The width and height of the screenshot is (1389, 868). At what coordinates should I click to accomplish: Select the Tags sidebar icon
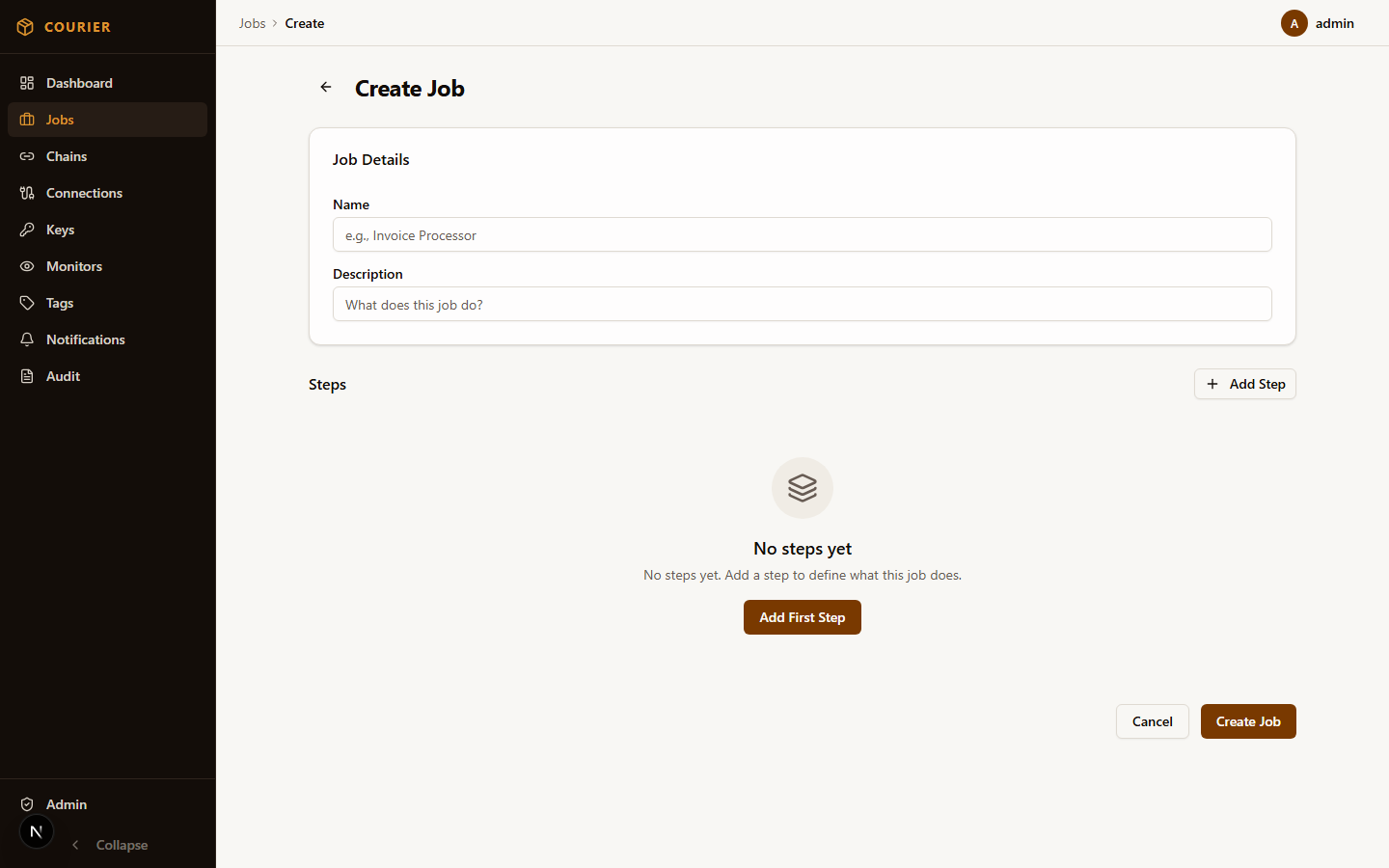click(x=27, y=303)
